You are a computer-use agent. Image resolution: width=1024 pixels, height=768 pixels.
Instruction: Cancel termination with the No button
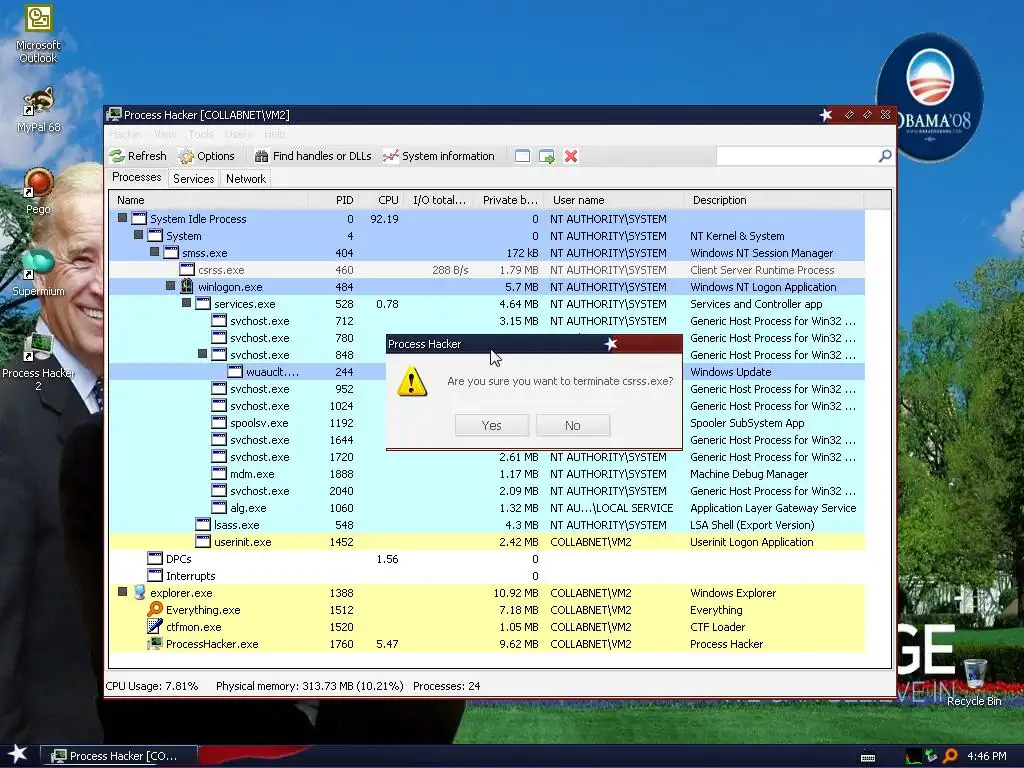pos(573,425)
